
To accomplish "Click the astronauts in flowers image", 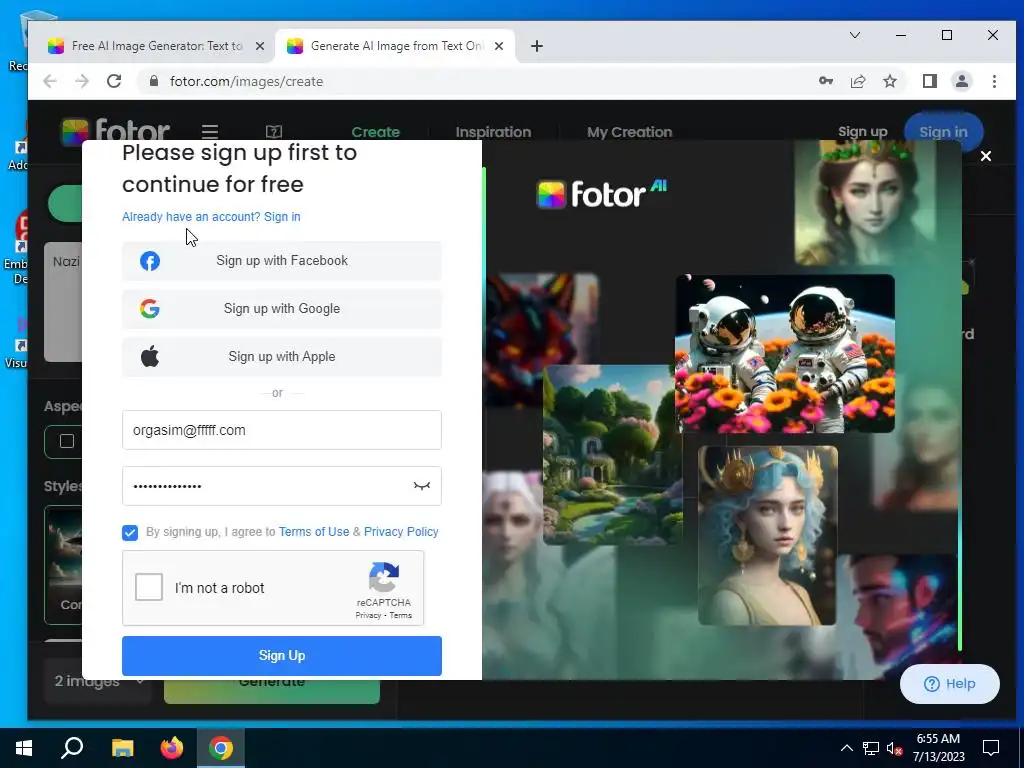I will [785, 353].
